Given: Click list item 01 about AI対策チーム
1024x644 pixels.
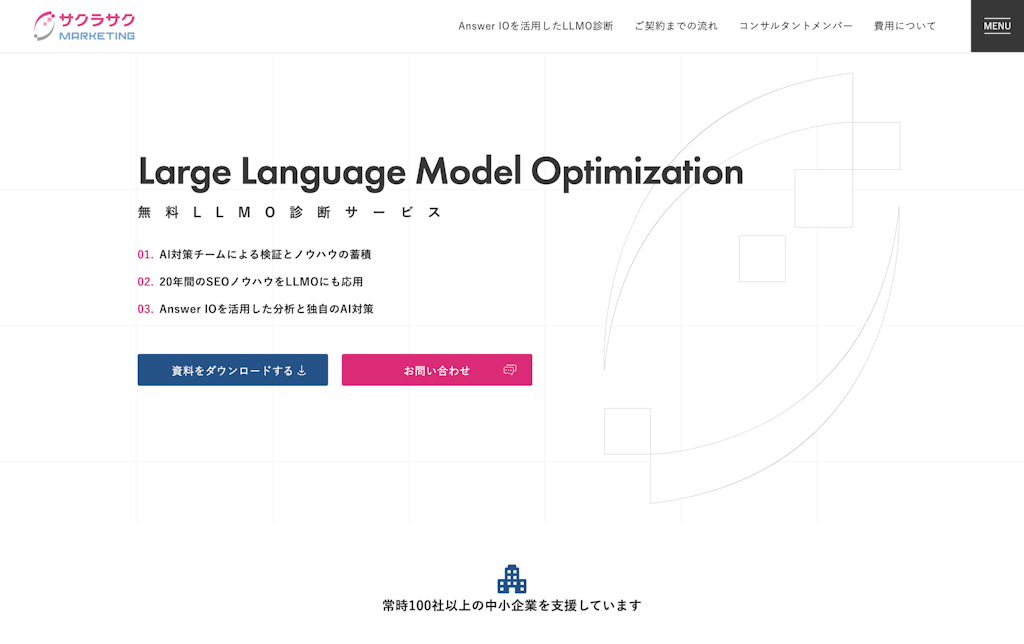Looking at the screenshot, I should (x=253, y=254).
